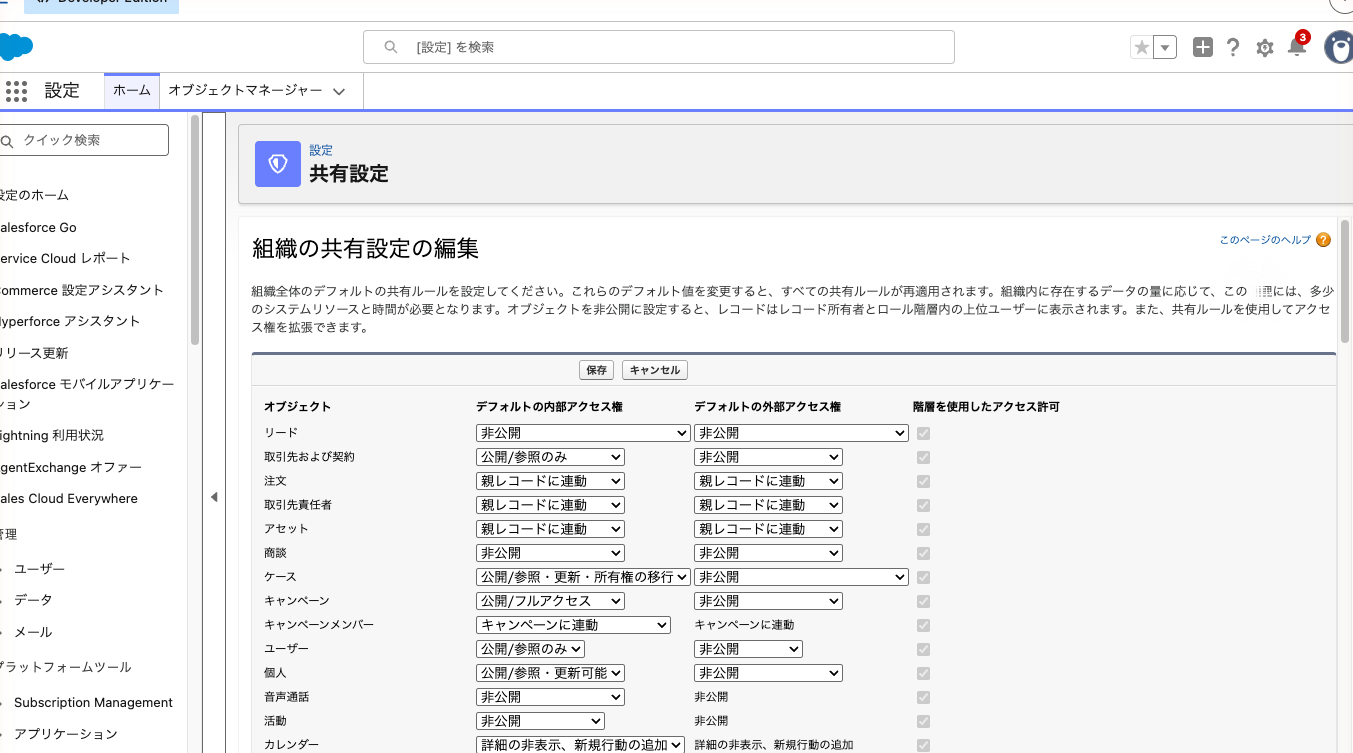1353x753 pixels.
Task: Click the orange help icon beside このページのヘルプ
Action: tap(1323, 240)
